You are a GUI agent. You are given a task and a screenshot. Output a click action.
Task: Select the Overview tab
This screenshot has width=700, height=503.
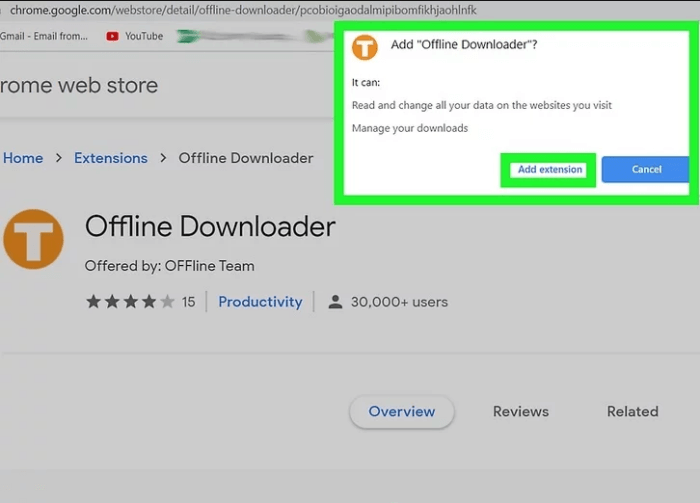tap(402, 411)
